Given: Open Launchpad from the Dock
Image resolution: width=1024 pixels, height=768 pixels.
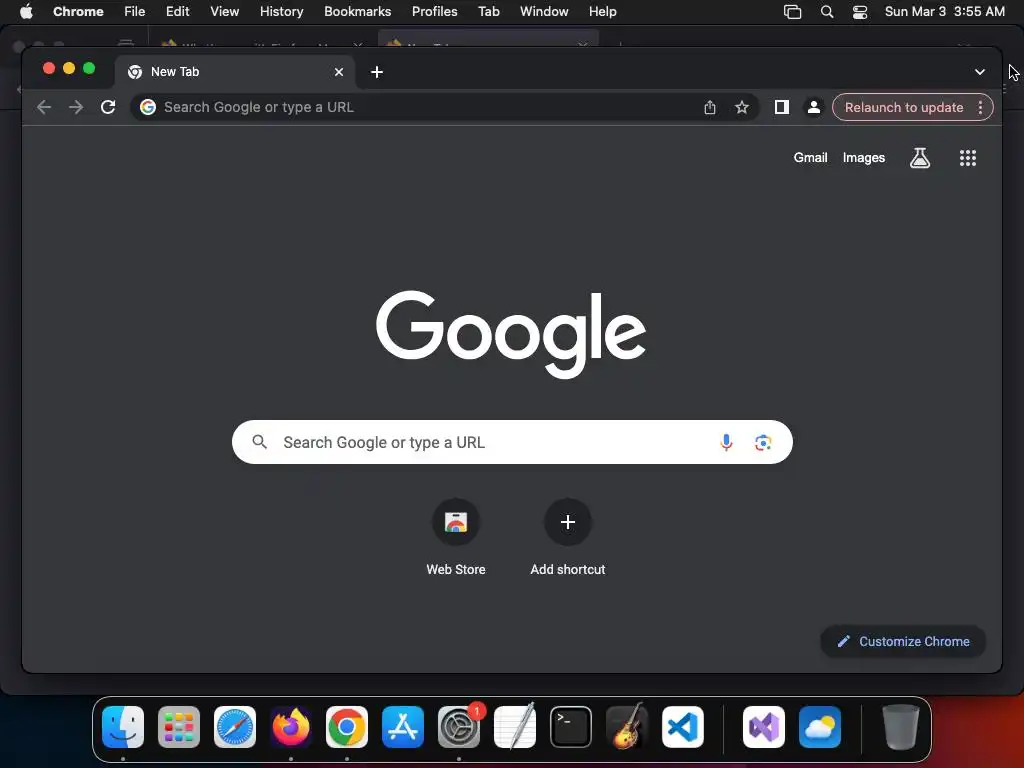Looking at the screenshot, I should [x=179, y=727].
